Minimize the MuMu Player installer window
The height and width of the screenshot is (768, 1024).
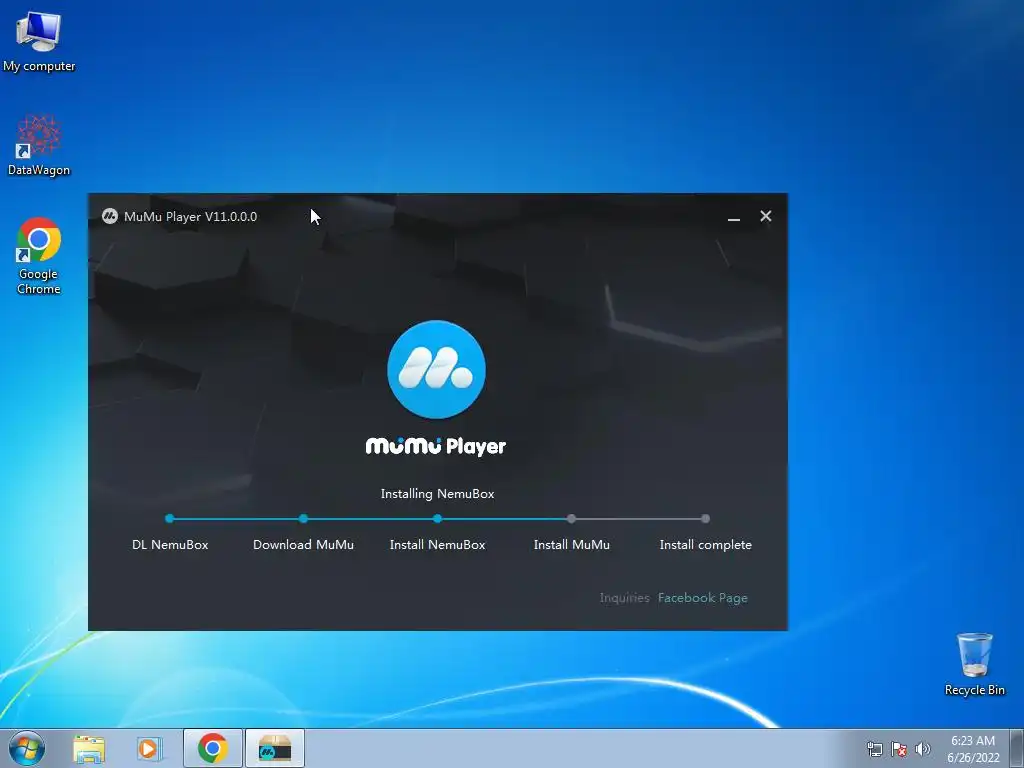(x=734, y=217)
